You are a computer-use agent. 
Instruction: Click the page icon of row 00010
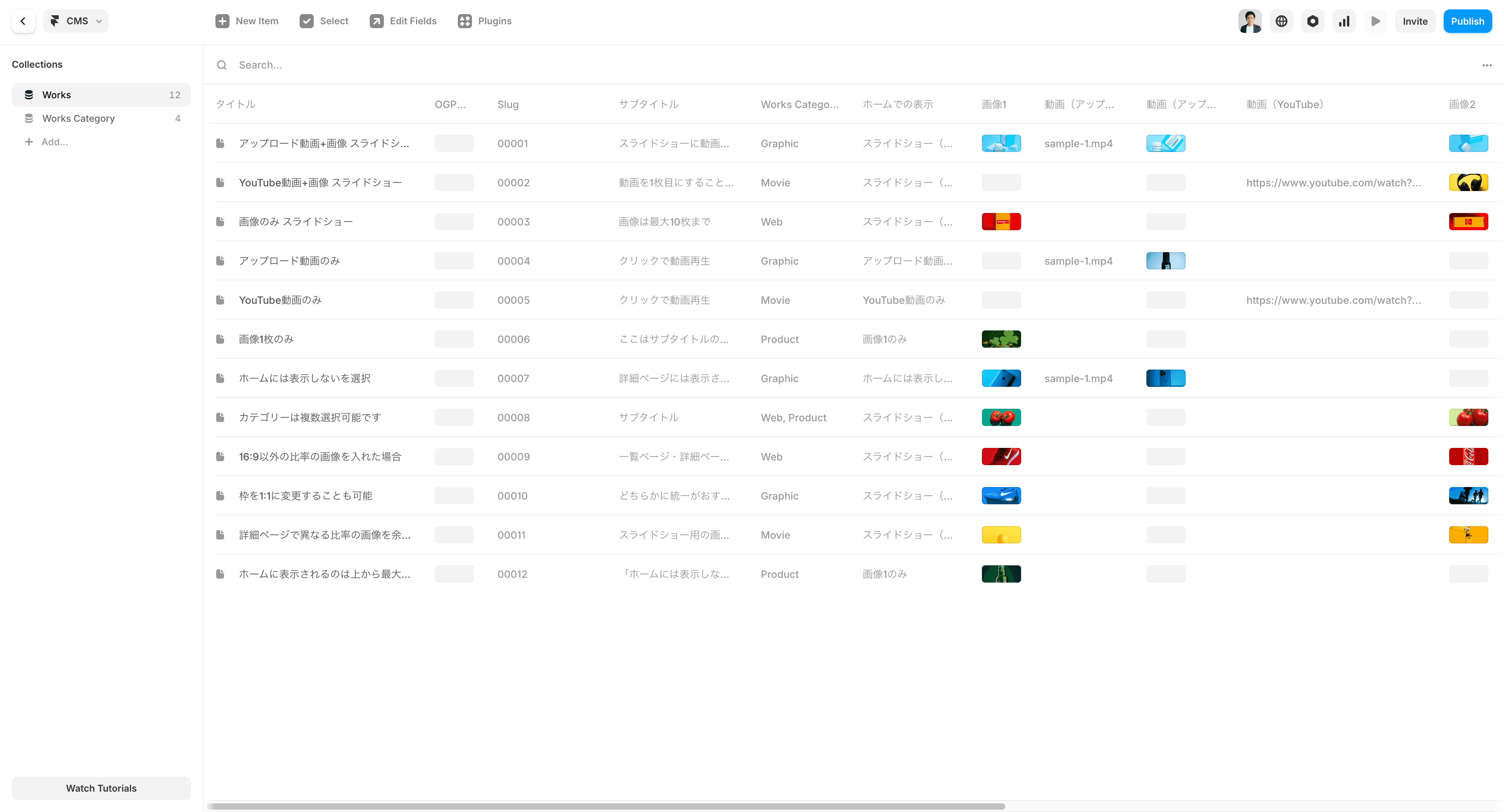220,495
